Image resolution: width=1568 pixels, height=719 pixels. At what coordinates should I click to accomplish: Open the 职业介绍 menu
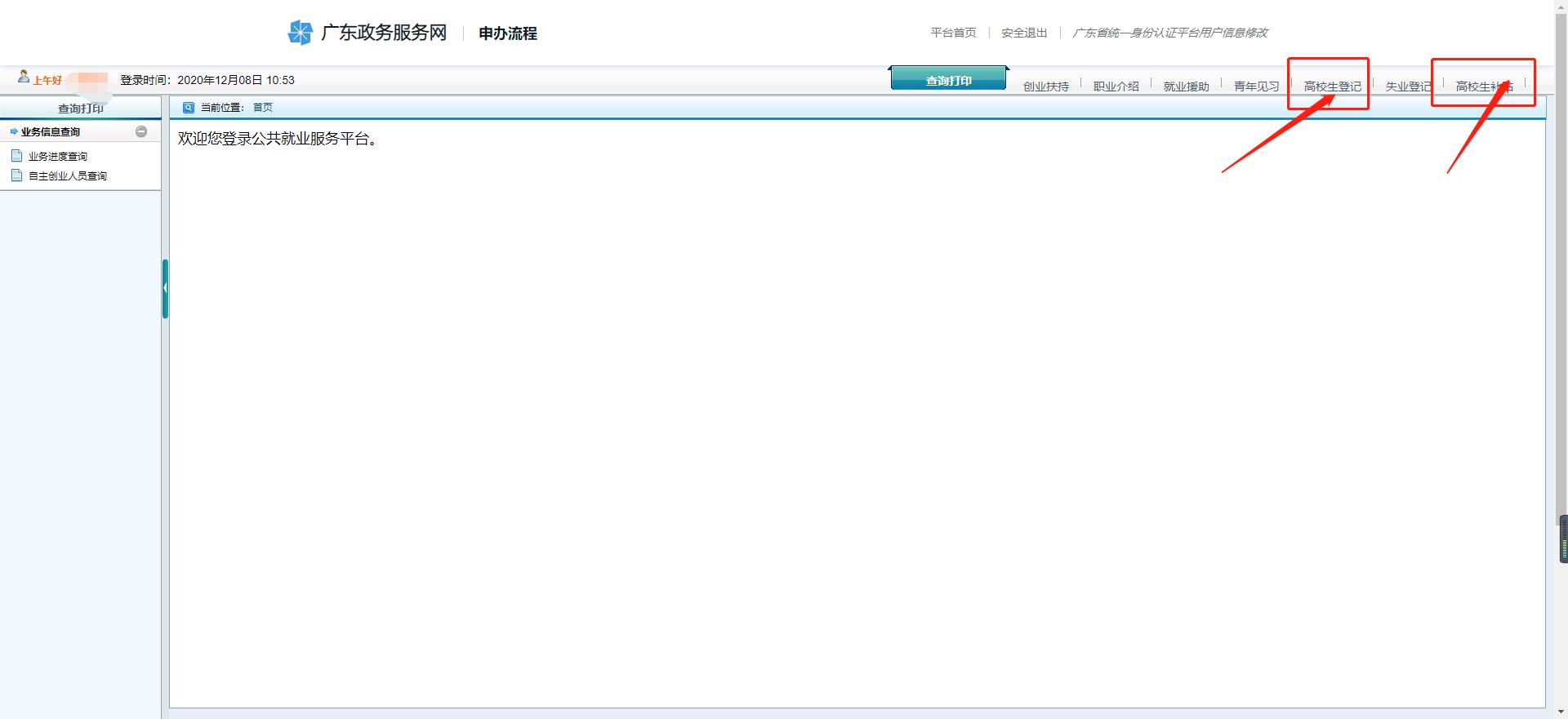[1116, 87]
